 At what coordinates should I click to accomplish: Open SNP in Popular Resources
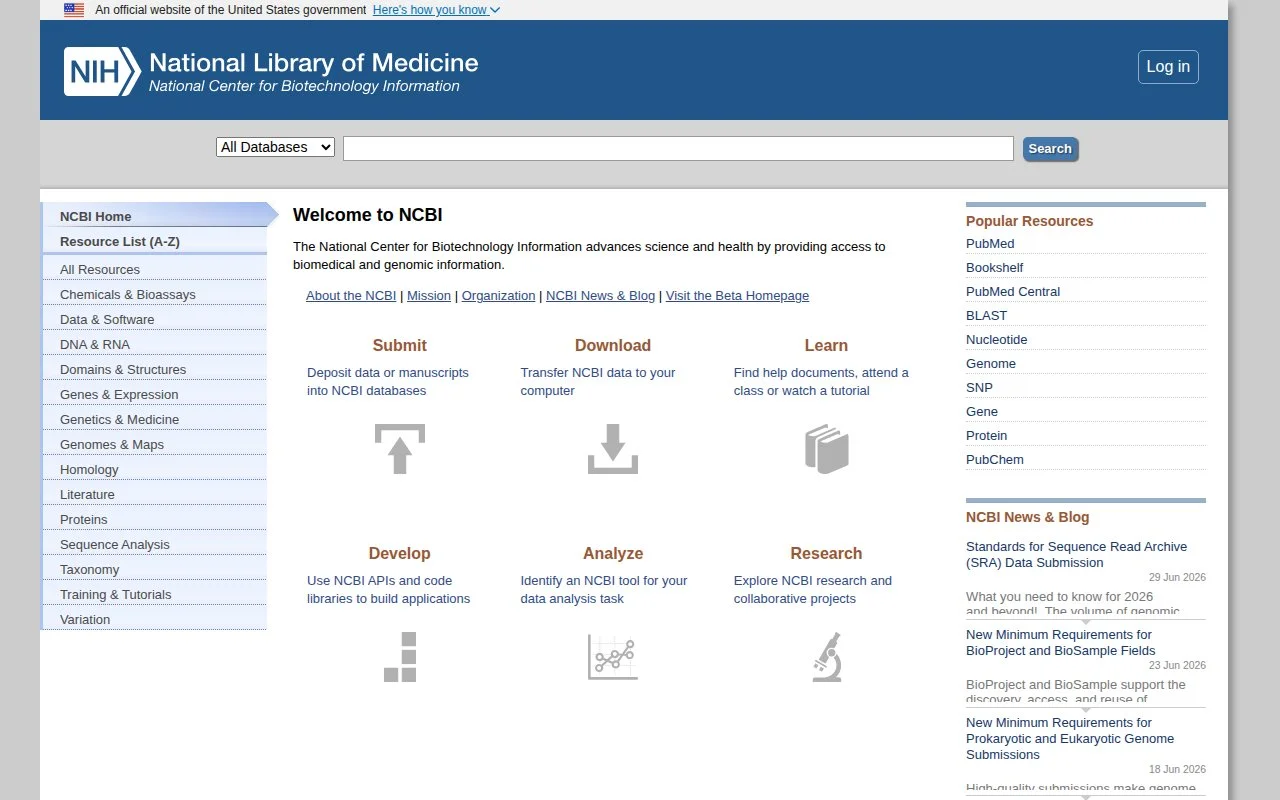979,387
